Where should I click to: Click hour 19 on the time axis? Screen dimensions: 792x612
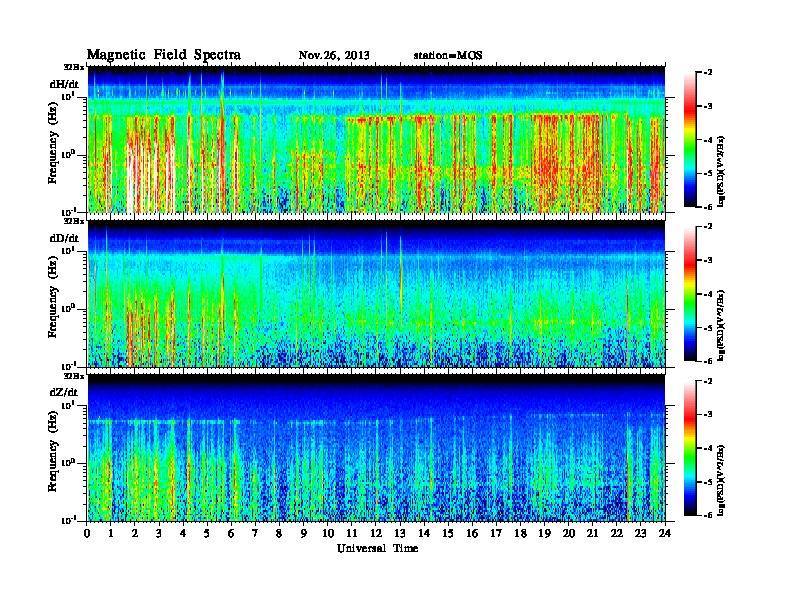(544, 533)
